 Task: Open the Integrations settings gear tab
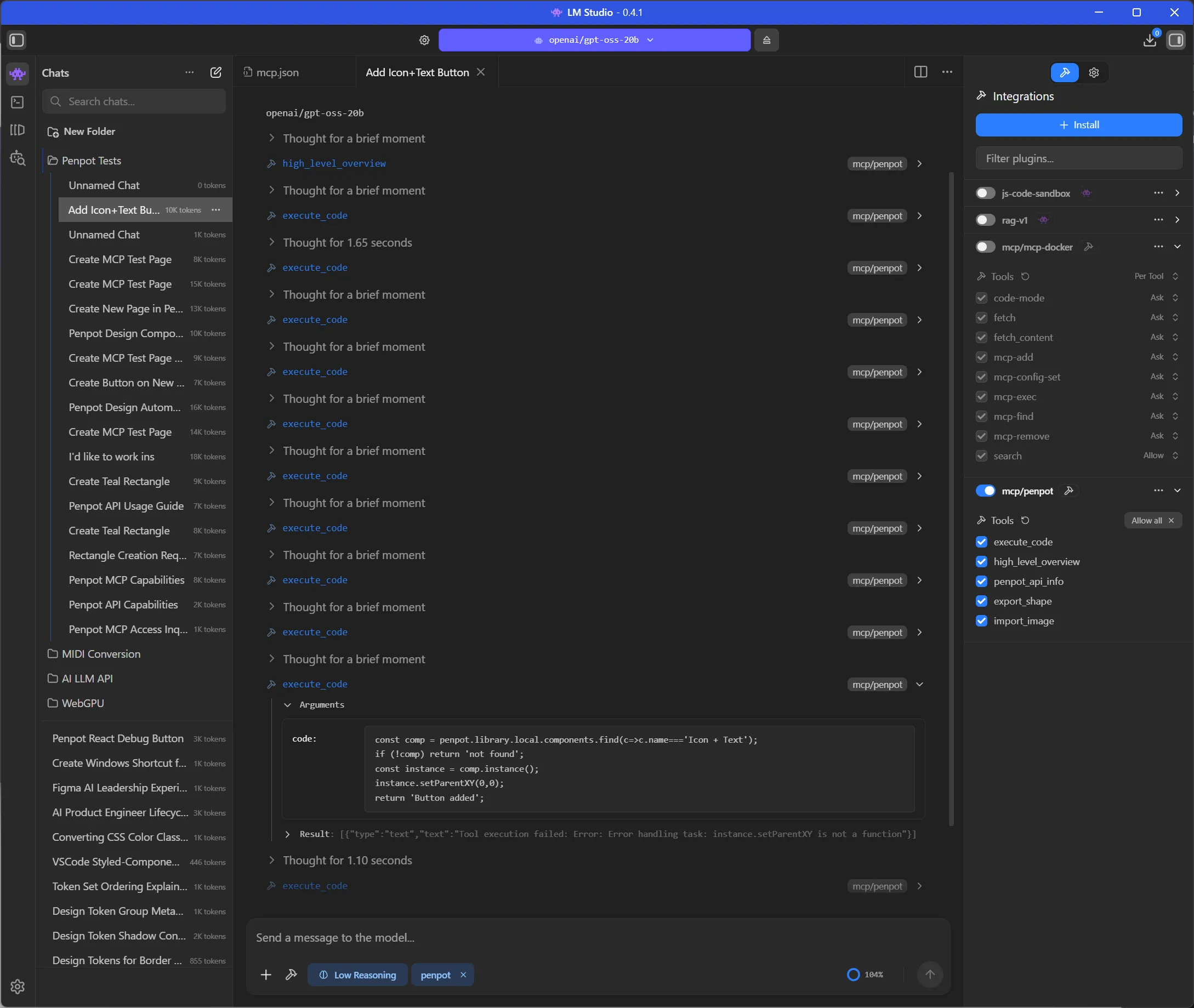click(1094, 72)
